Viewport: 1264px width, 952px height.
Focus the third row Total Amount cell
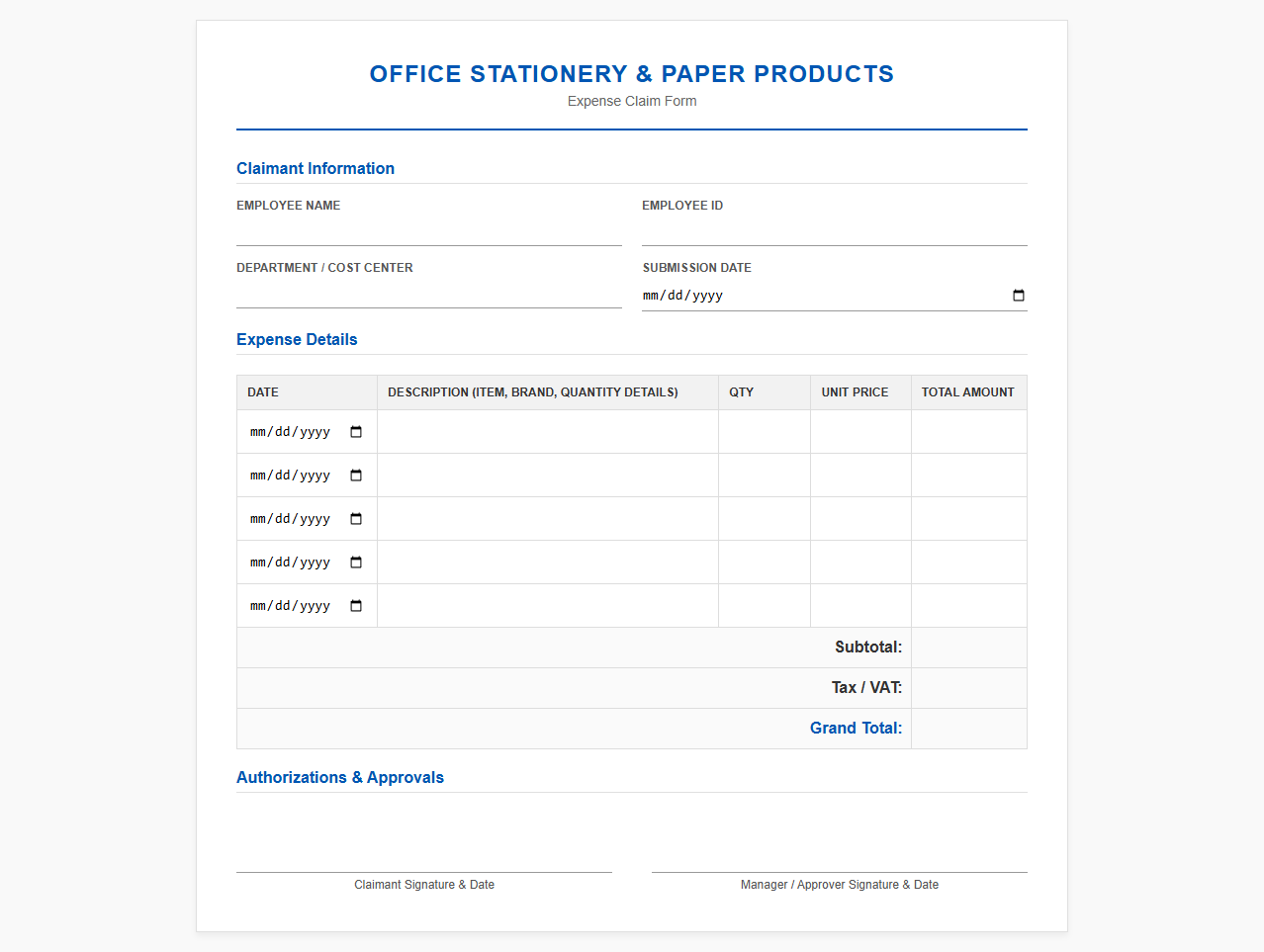[x=969, y=519]
